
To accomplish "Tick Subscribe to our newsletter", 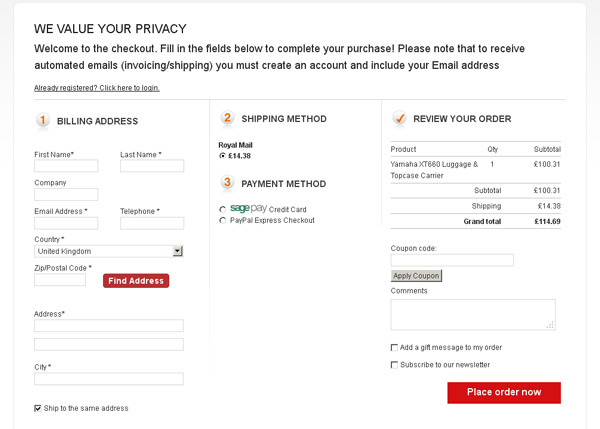I will tap(394, 365).
